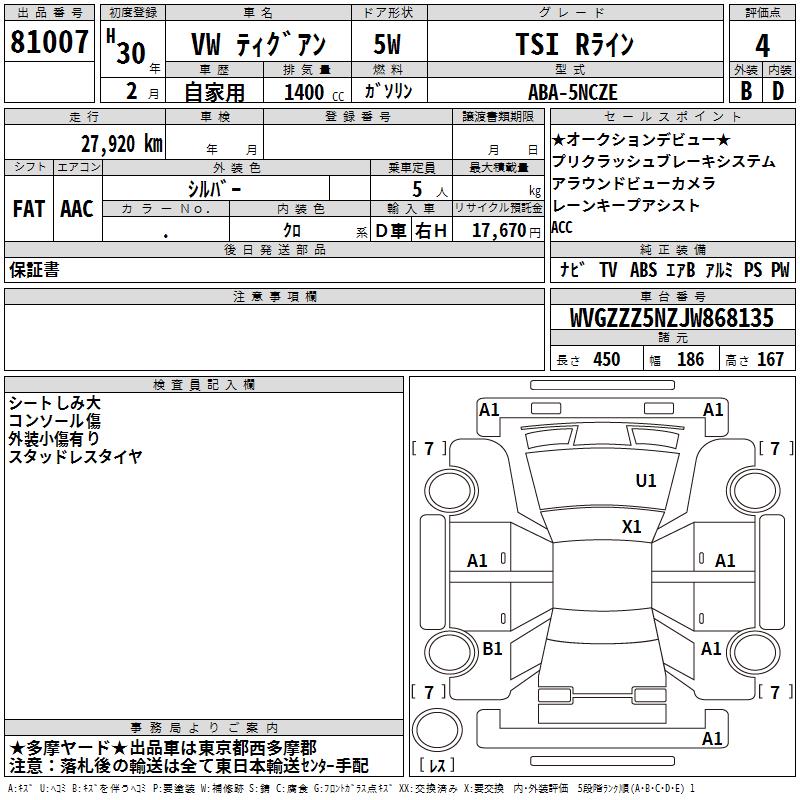Click the 評価点 header label
800x800 pixels.
pos(763,13)
